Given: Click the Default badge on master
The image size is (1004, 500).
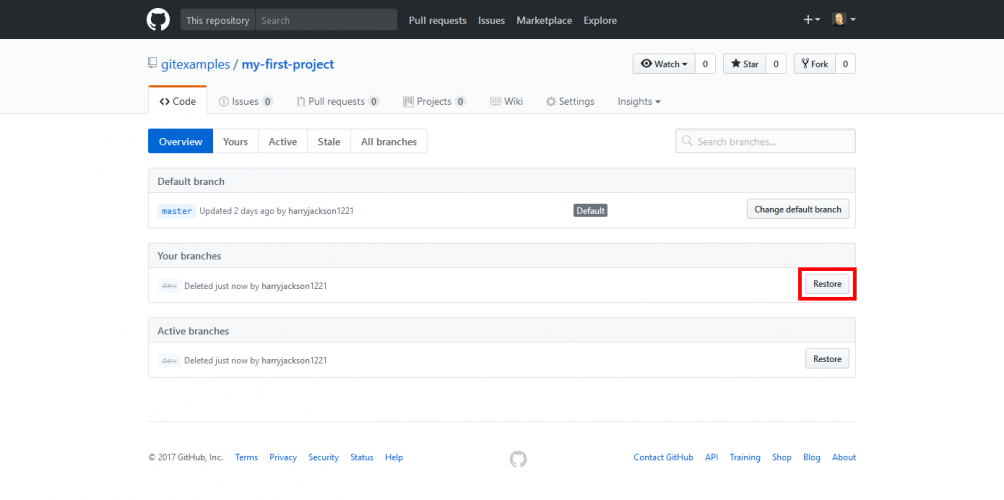Looking at the screenshot, I should [x=590, y=211].
